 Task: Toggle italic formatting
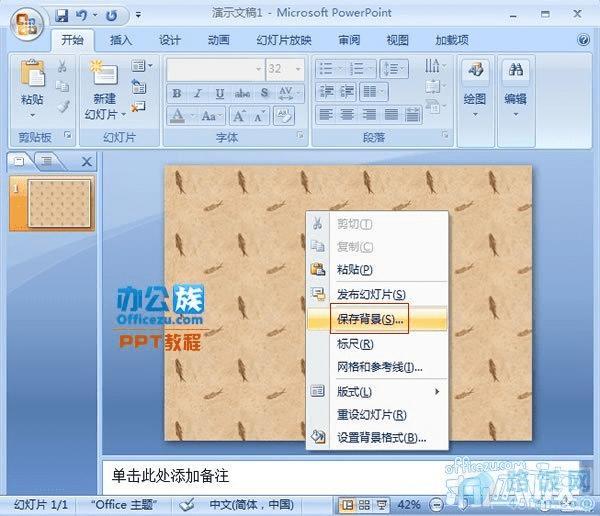click(x=198, y=93)
